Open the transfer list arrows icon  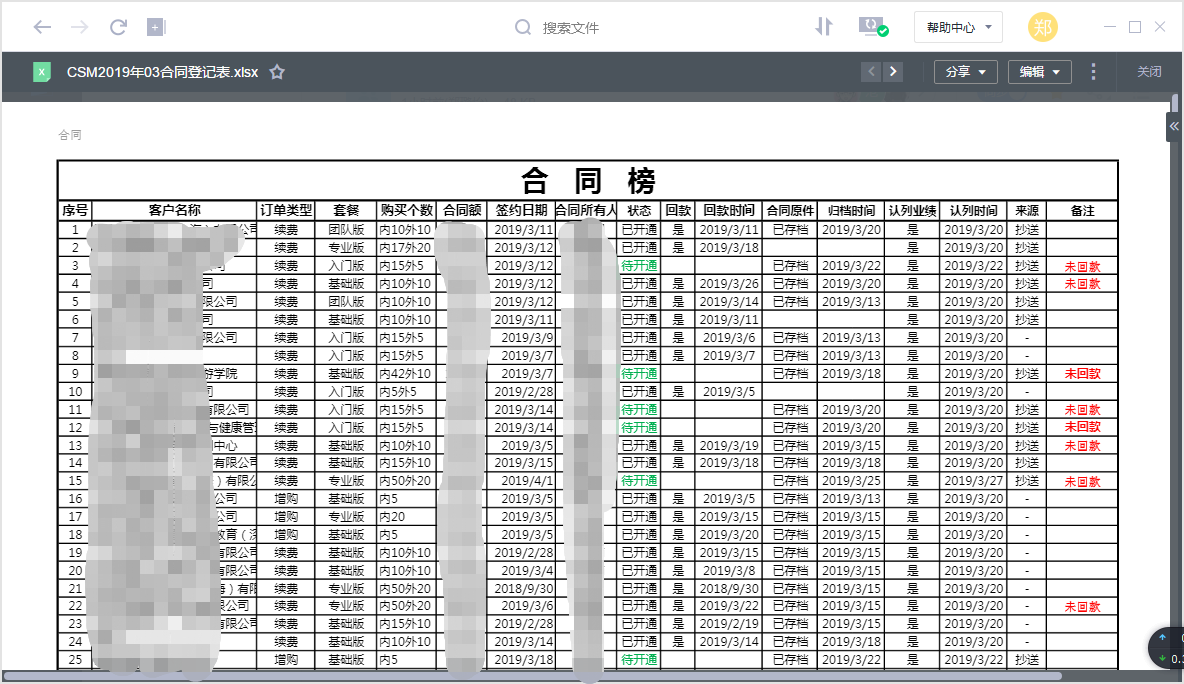(823, 27)
